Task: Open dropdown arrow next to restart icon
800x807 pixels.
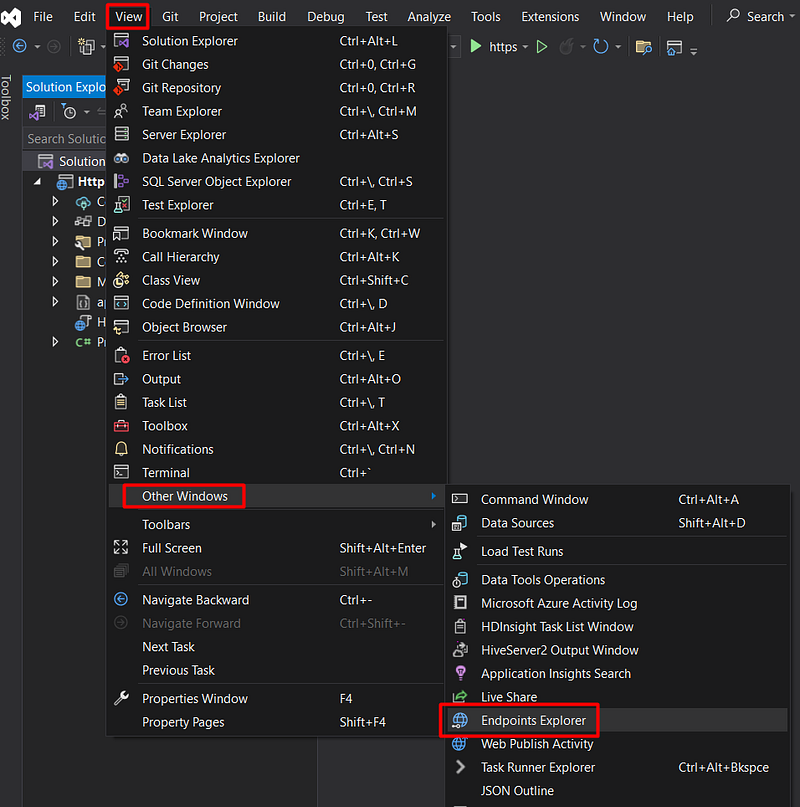Action: coord(618,47)
